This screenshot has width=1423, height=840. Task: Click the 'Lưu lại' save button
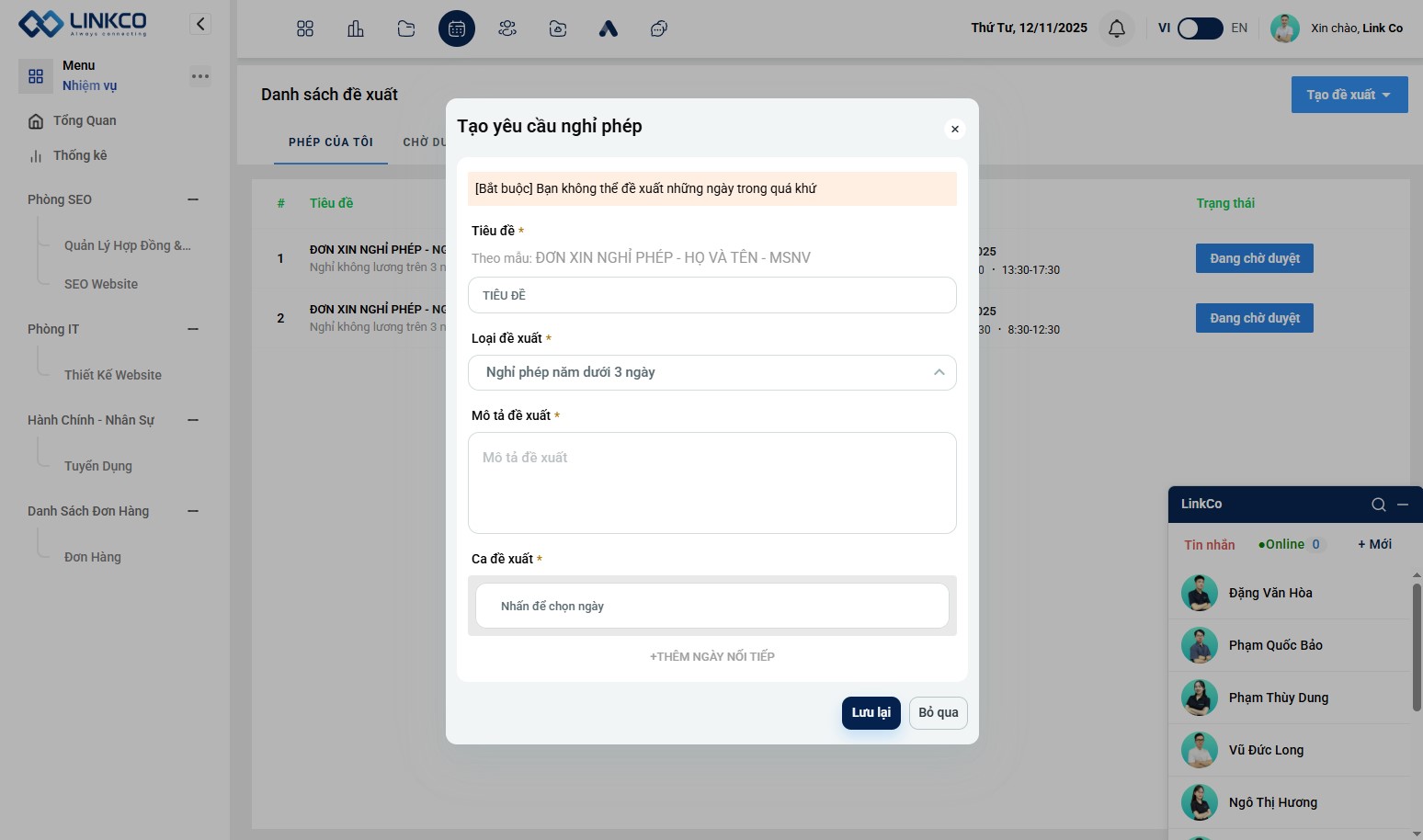tap(871, 713)
